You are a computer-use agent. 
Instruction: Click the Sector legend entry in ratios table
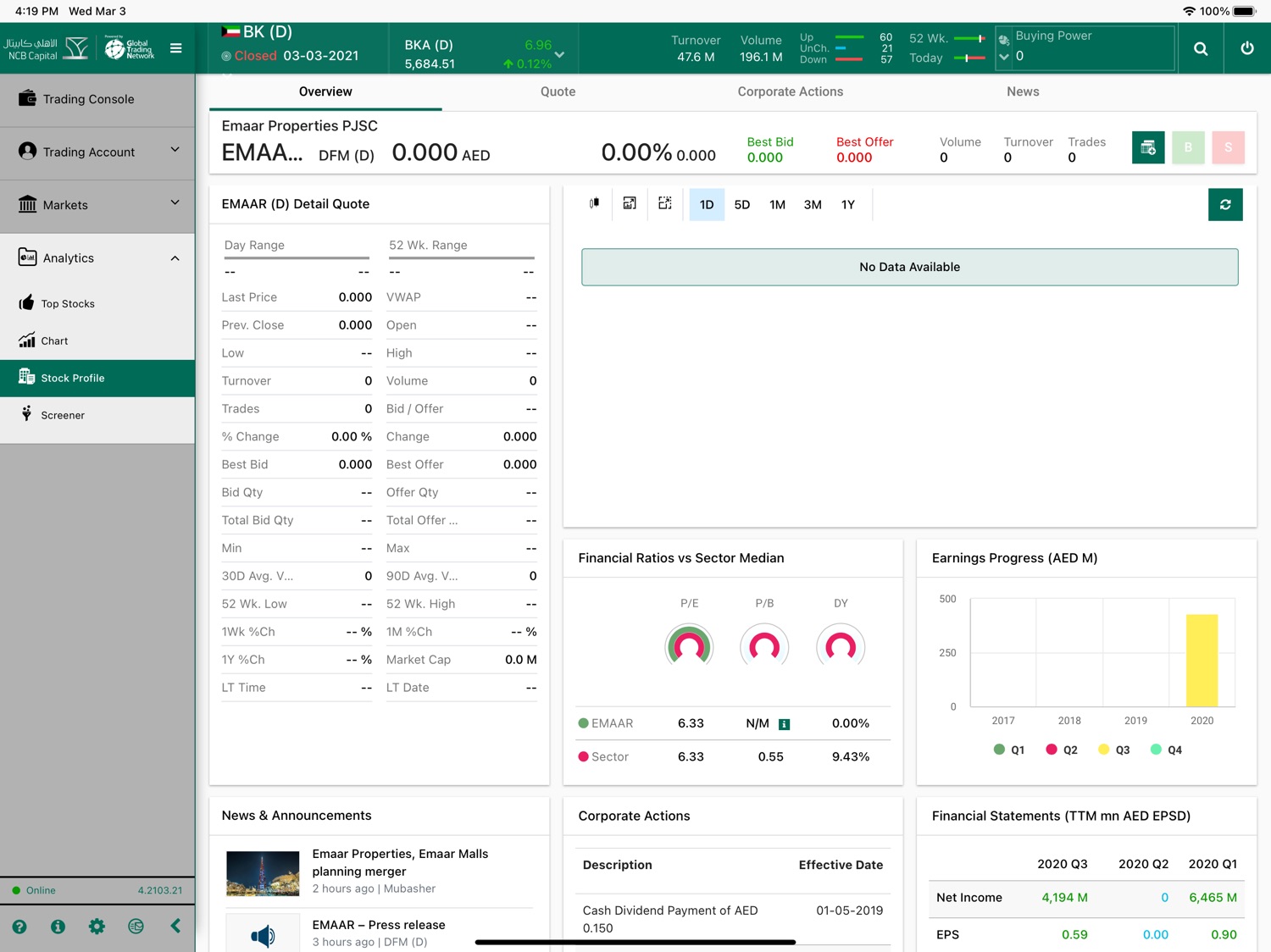tap(603, 757)
